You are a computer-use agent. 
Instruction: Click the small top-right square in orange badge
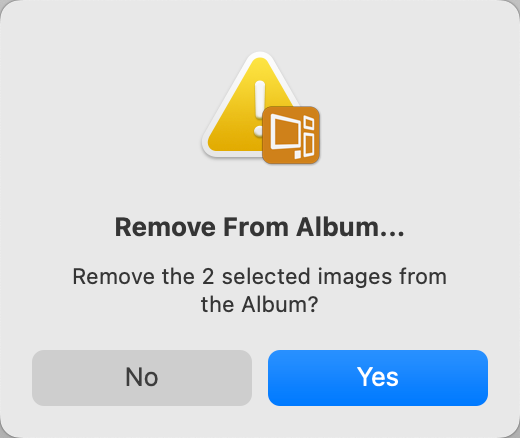coord(309,122)
